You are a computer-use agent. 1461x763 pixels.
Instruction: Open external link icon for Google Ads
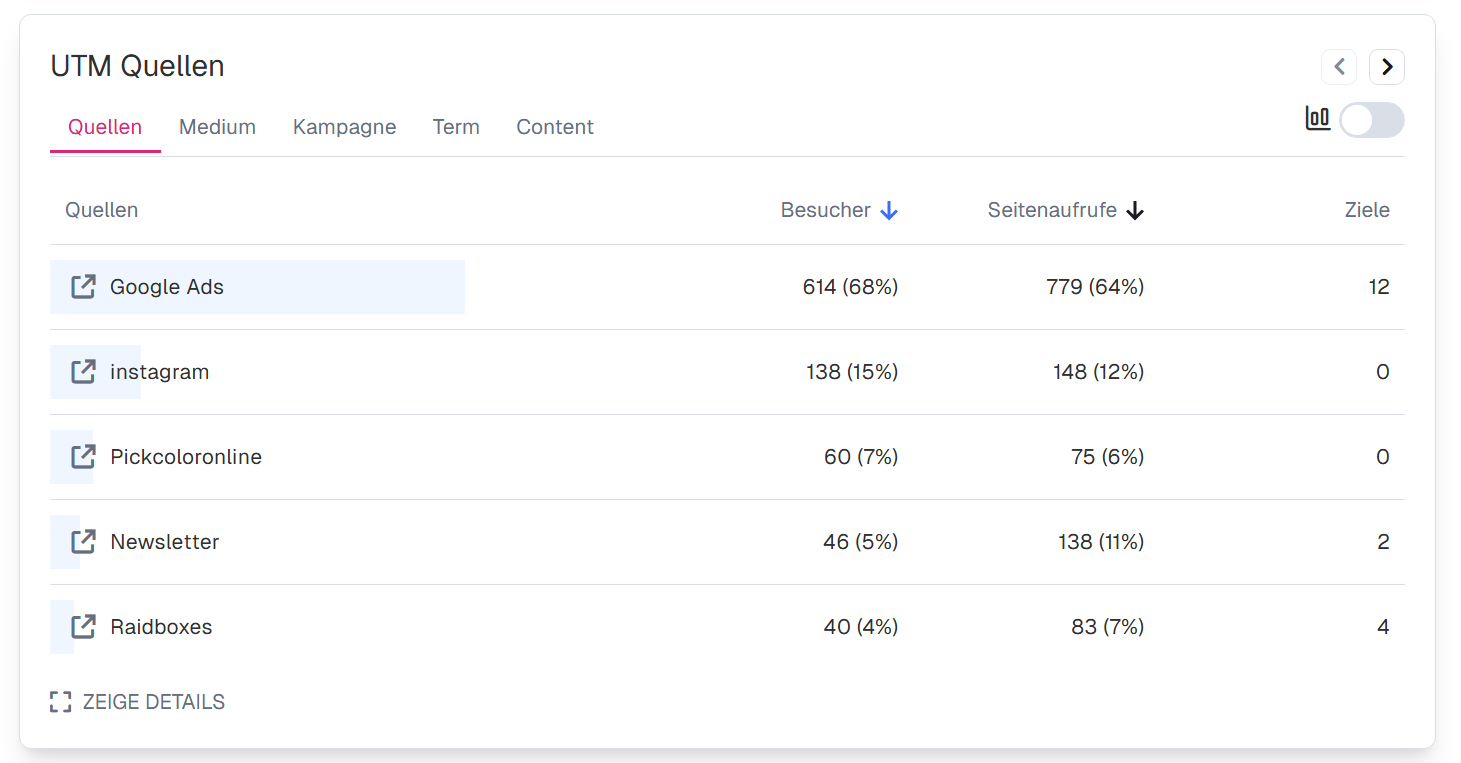(83, 287)
